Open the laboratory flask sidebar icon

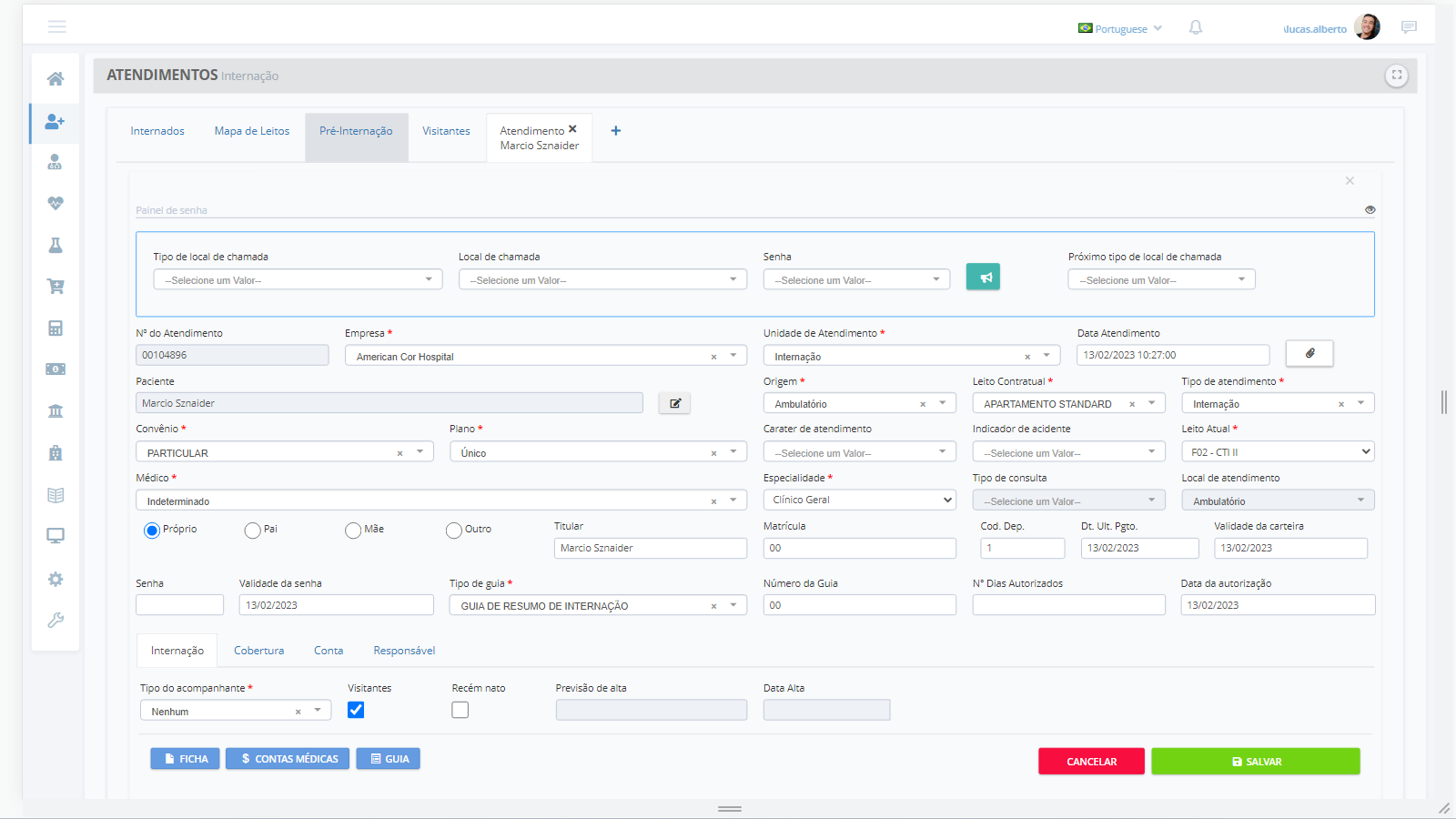point(56,245)
